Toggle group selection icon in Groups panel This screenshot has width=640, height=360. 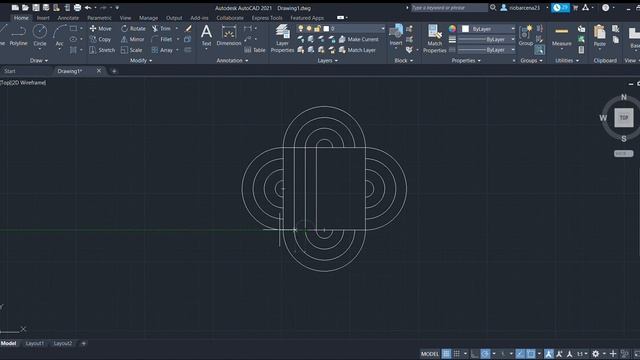[540, 50]
